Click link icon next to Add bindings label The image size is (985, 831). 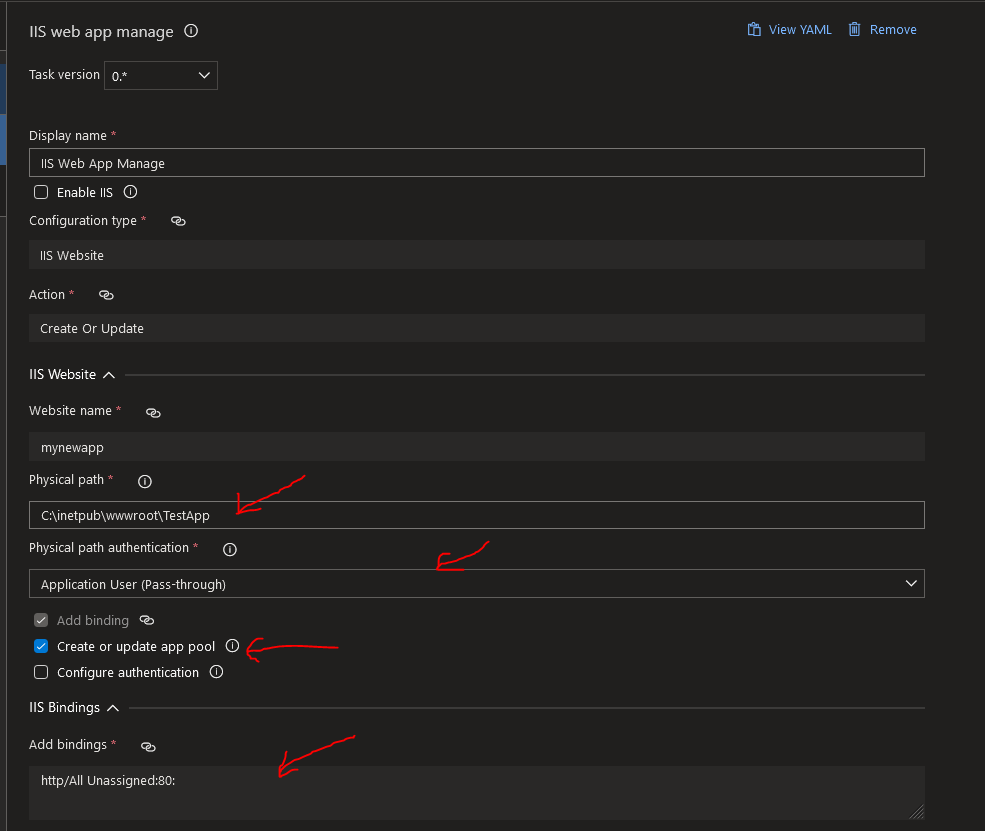point(148,747)
